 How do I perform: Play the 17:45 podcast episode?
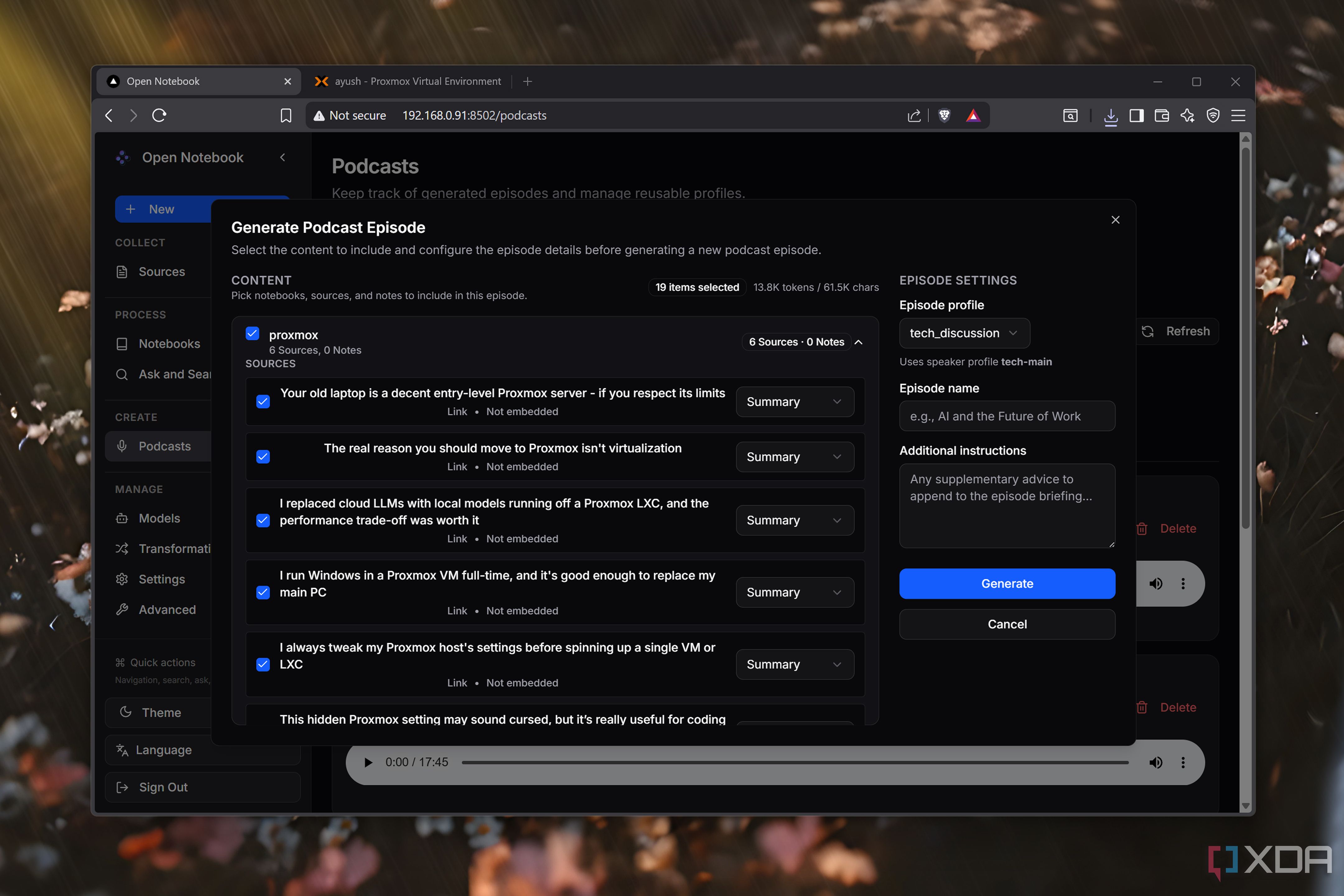tap(368, 762)
